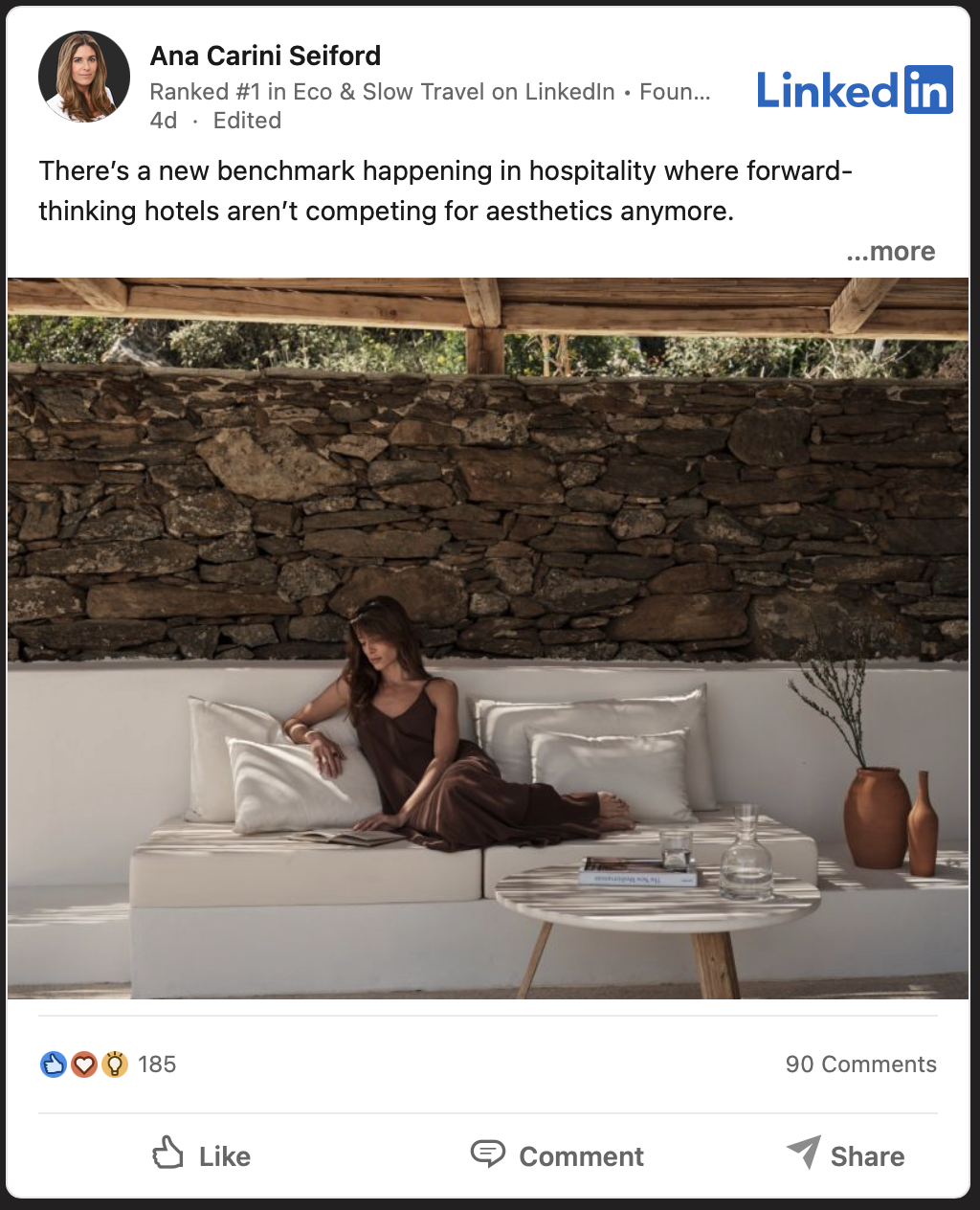The height and width of the screenshot is (1210, 980).
Task: Click the Like button label
Action: [x=225, y=1156]
